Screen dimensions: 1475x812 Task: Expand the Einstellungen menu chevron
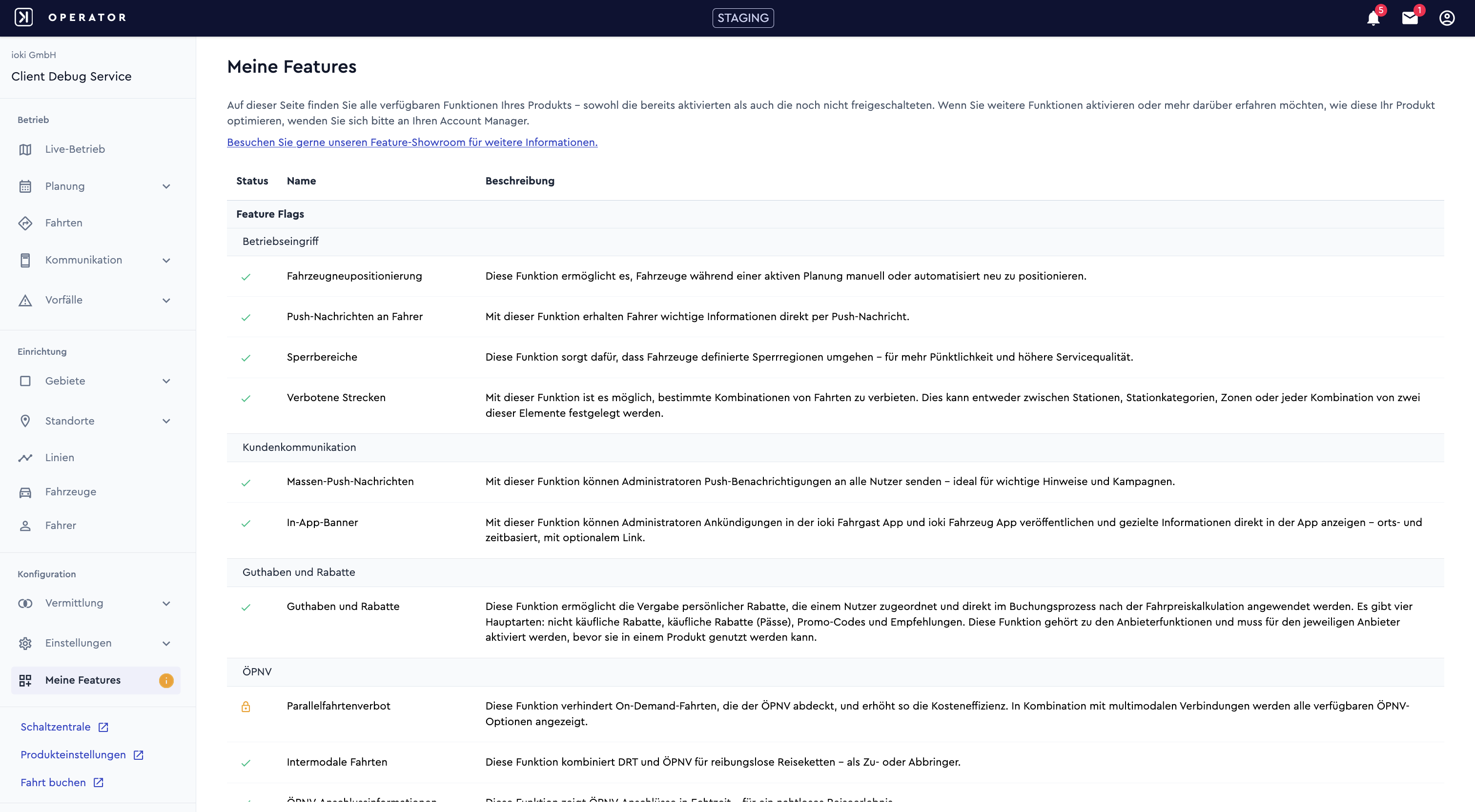166,644
